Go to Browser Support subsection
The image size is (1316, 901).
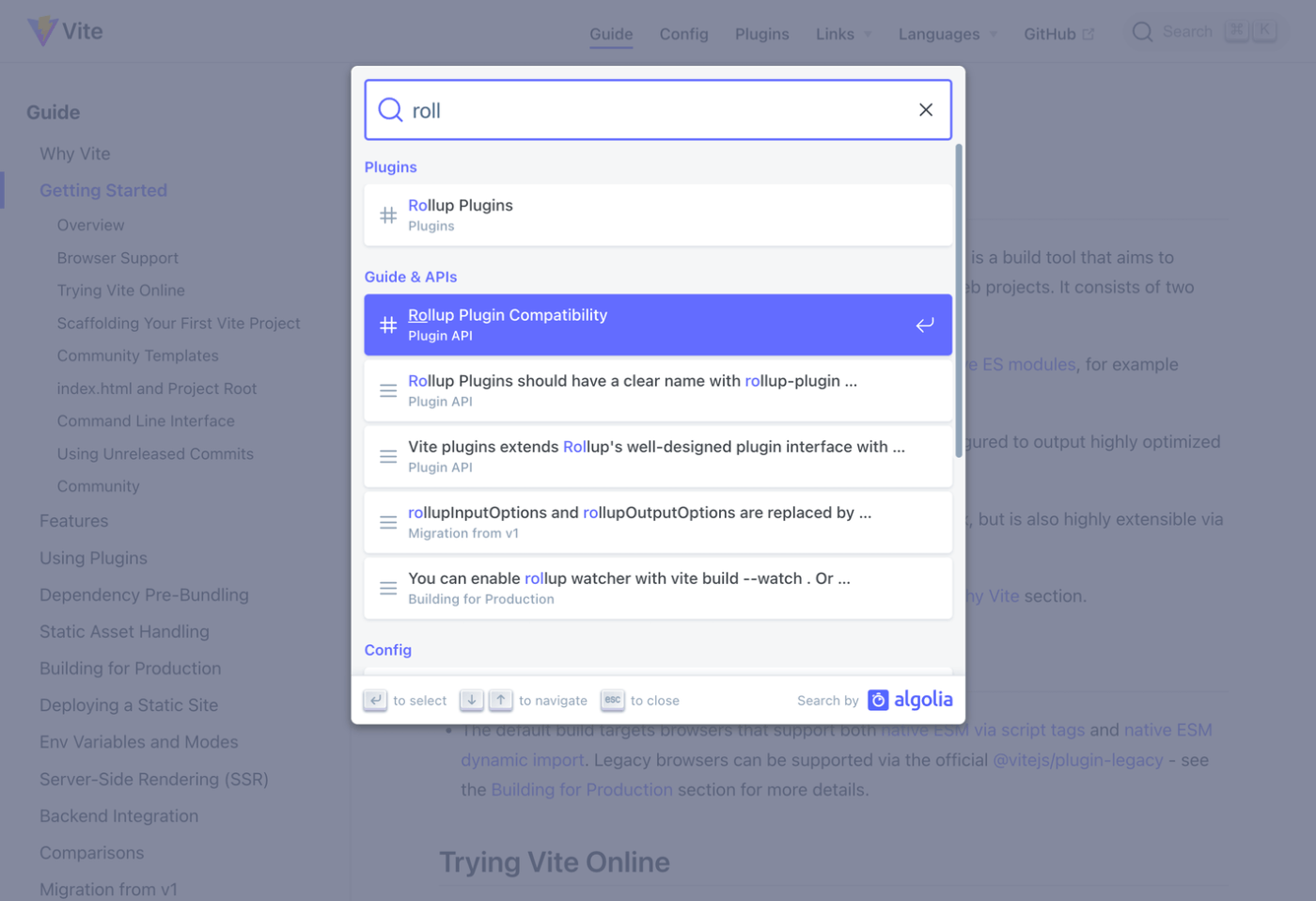point(117,258)
